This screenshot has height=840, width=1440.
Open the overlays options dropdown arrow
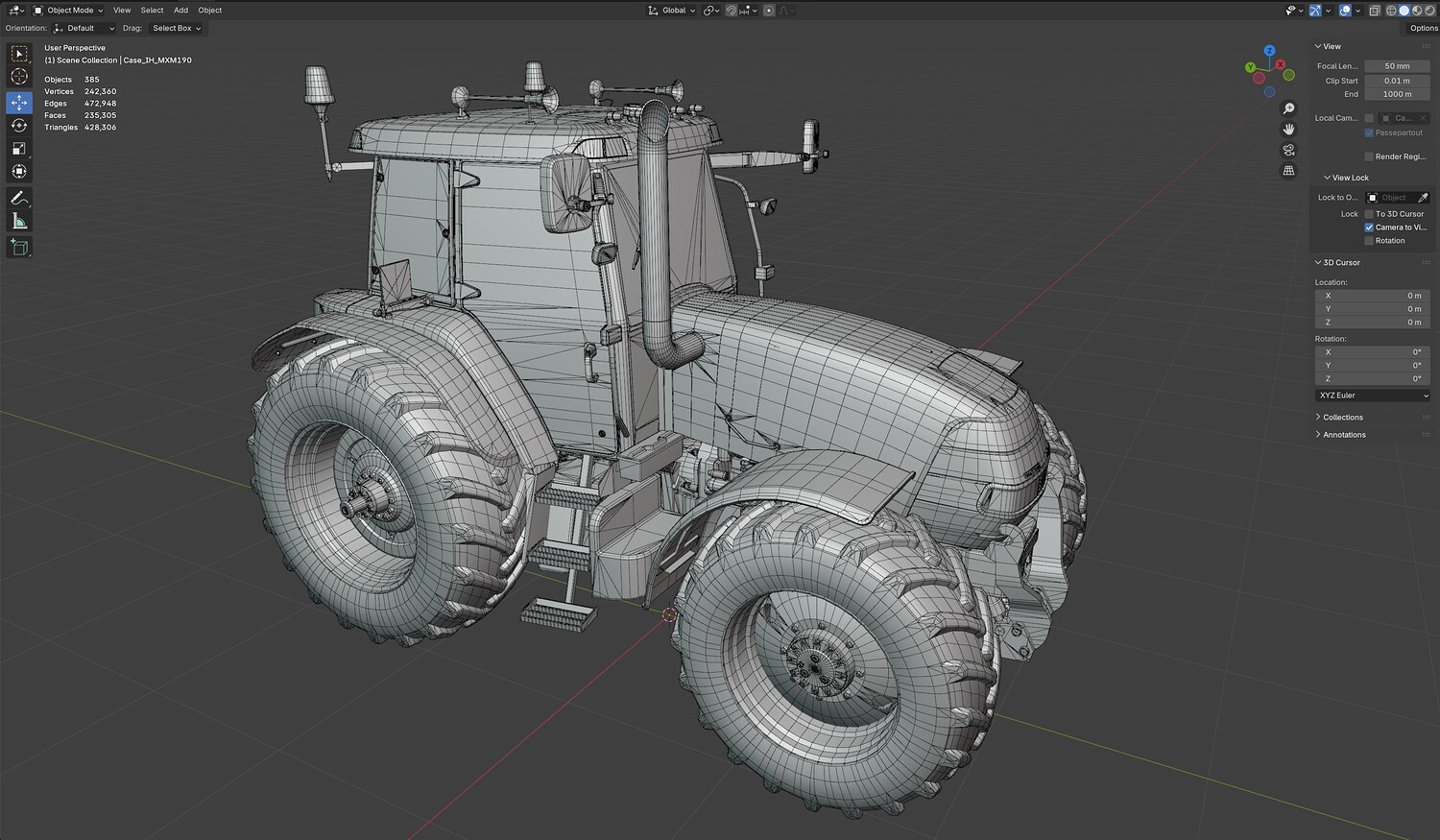point(1357,11)
